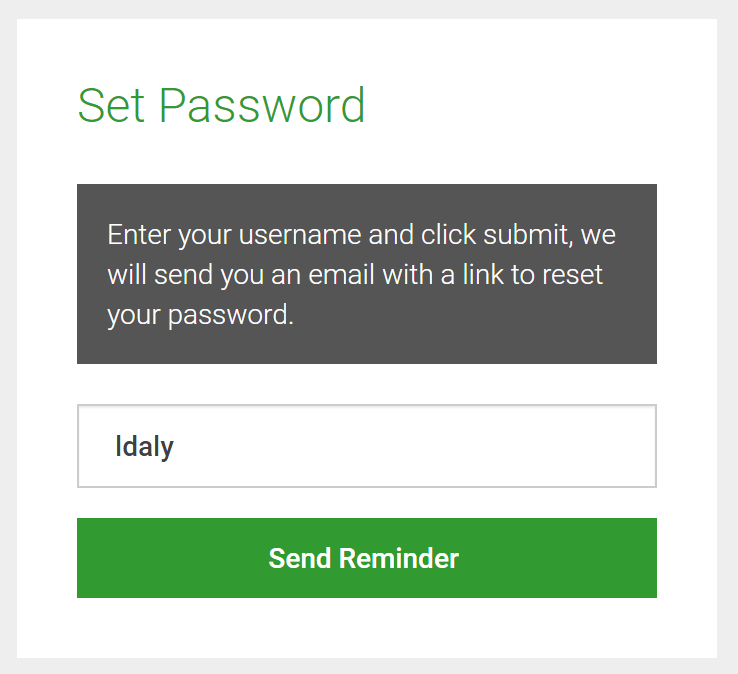This screenshot has width=738, height=674.
Task: Submit the password reset with green button
Action: [x=367, y=558]
